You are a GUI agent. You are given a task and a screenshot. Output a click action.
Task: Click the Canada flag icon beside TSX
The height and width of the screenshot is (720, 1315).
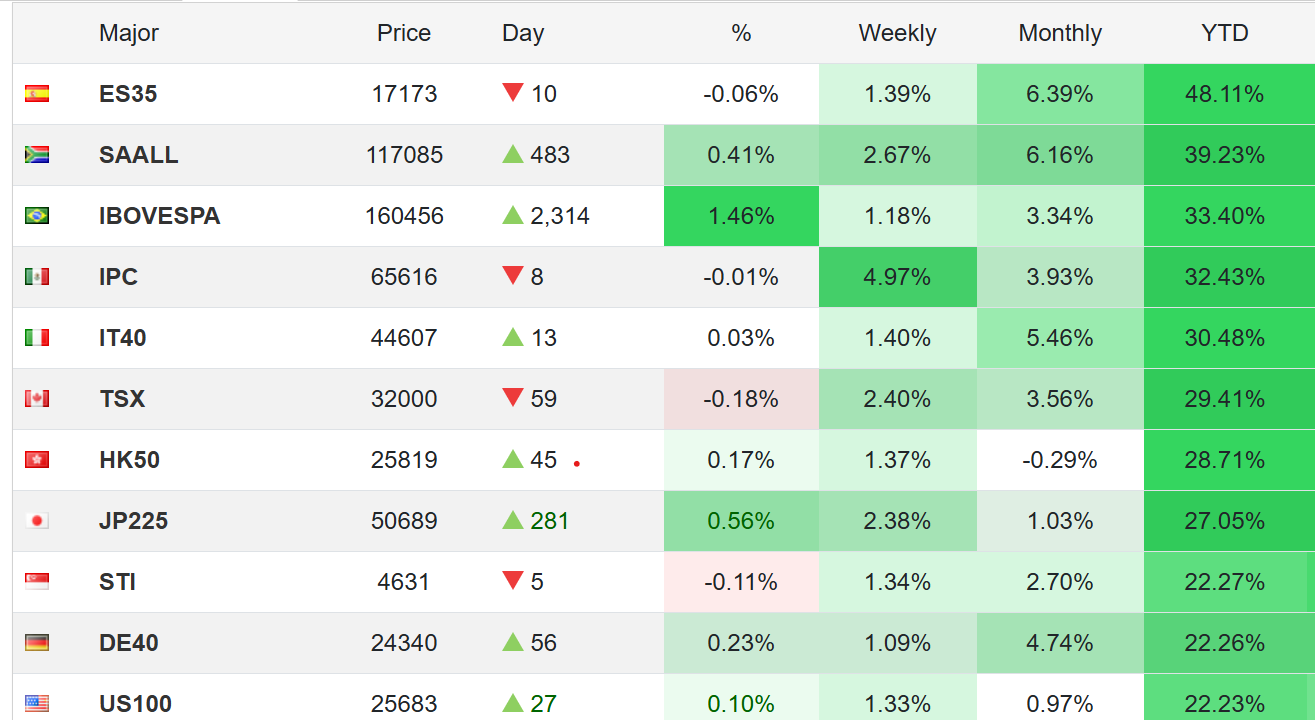37,399
